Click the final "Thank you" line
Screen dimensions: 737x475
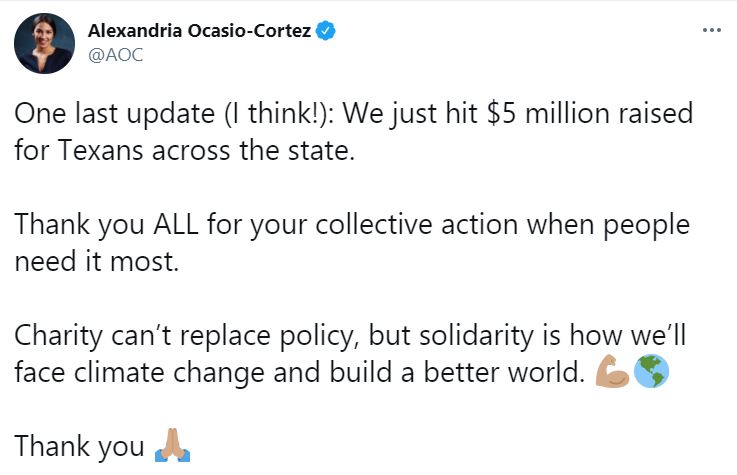[79, 446]
